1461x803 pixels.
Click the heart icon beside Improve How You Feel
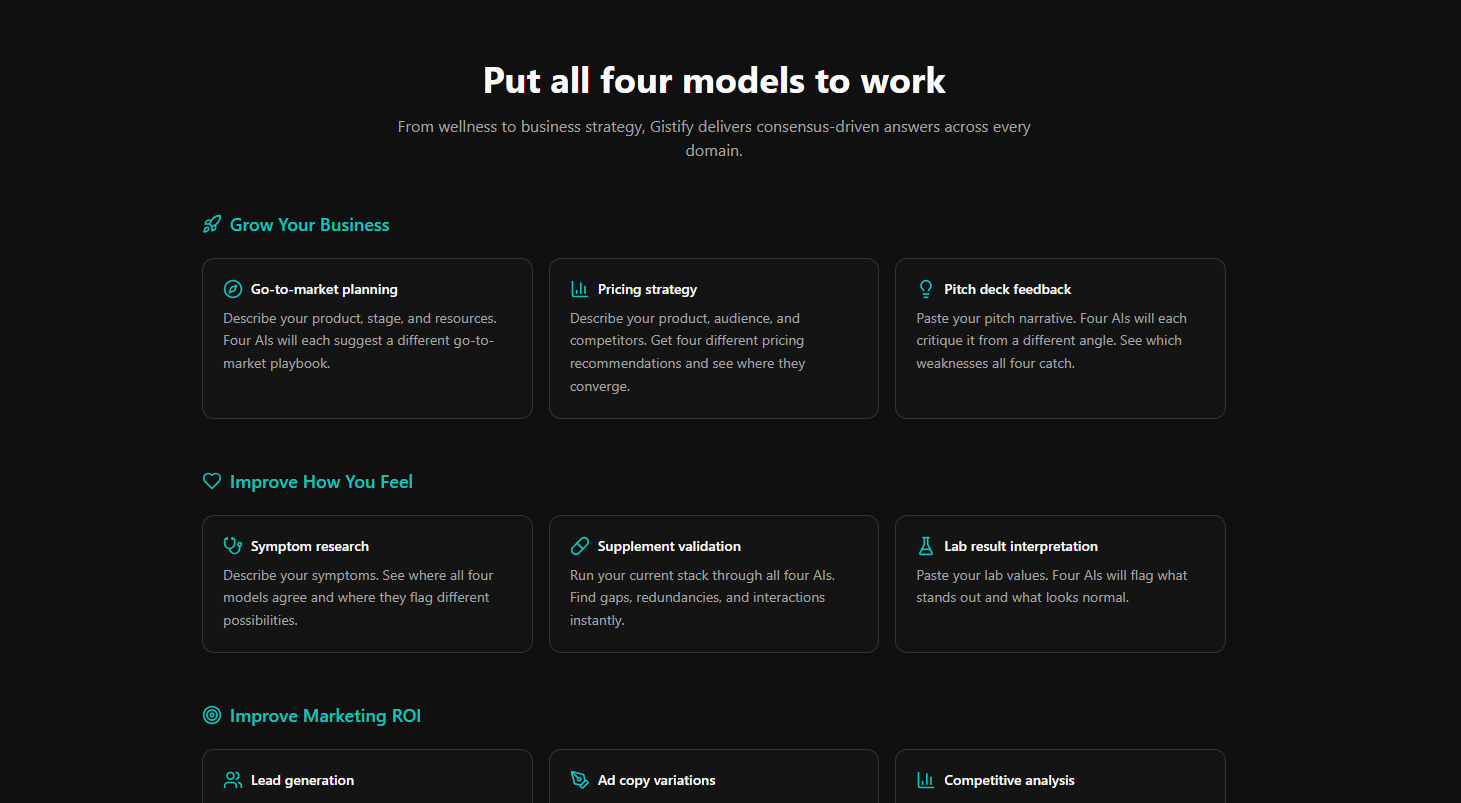point(212,481)
